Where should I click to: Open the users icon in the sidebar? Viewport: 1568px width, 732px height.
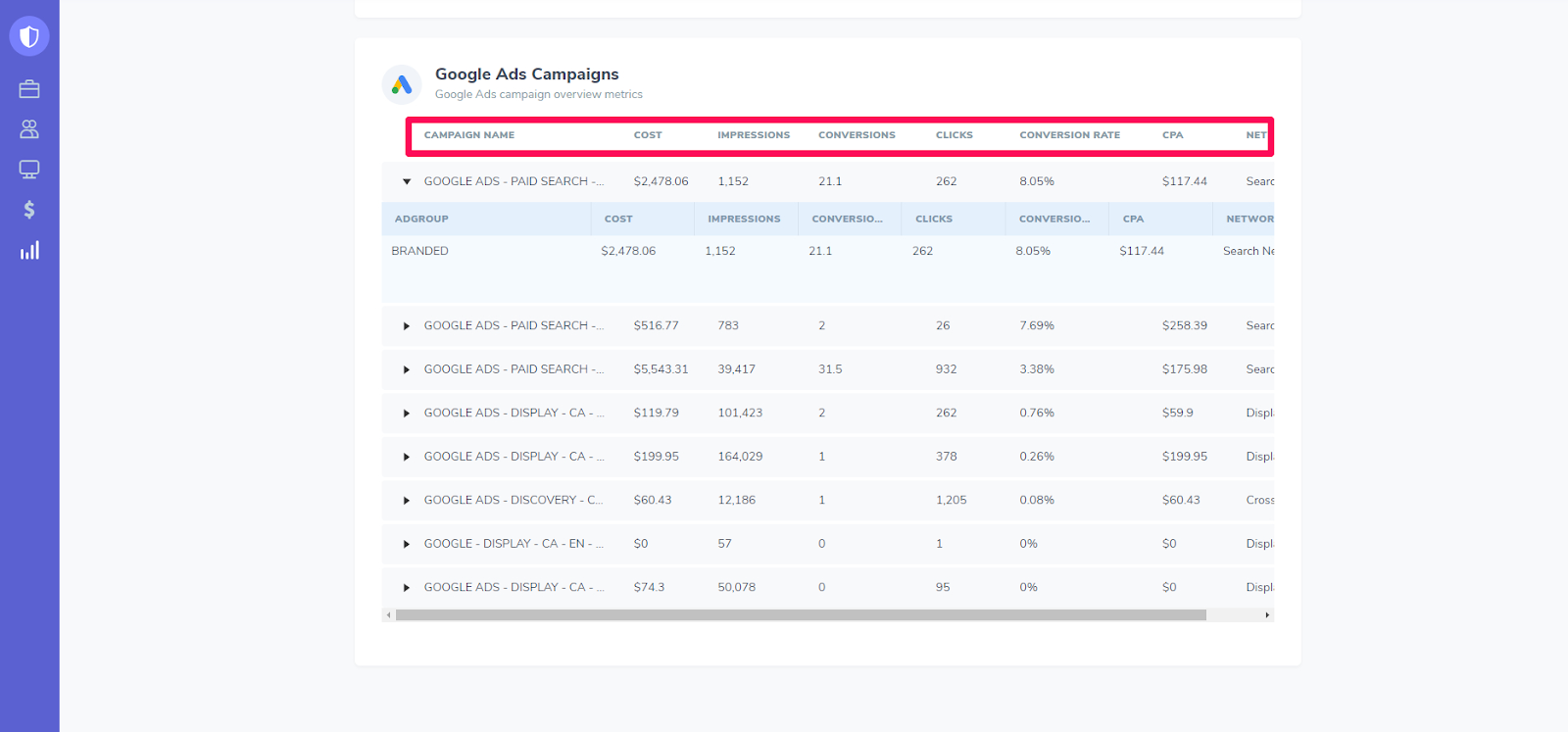click(x=29, y=129)
